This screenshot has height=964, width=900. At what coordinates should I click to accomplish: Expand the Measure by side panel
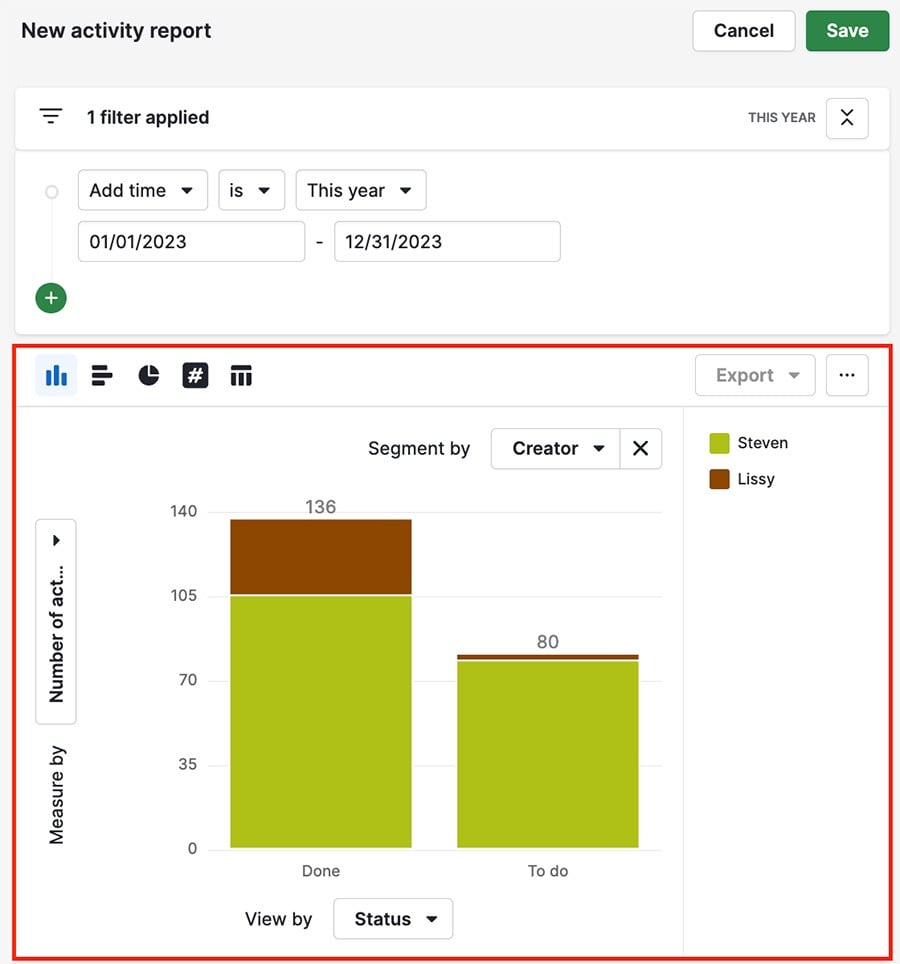click(55, 539)
